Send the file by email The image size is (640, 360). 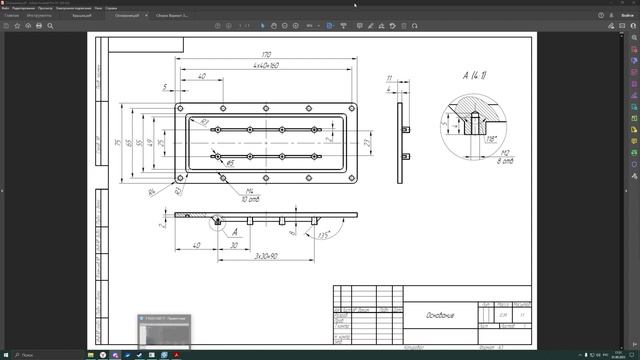tap(622, 26)
